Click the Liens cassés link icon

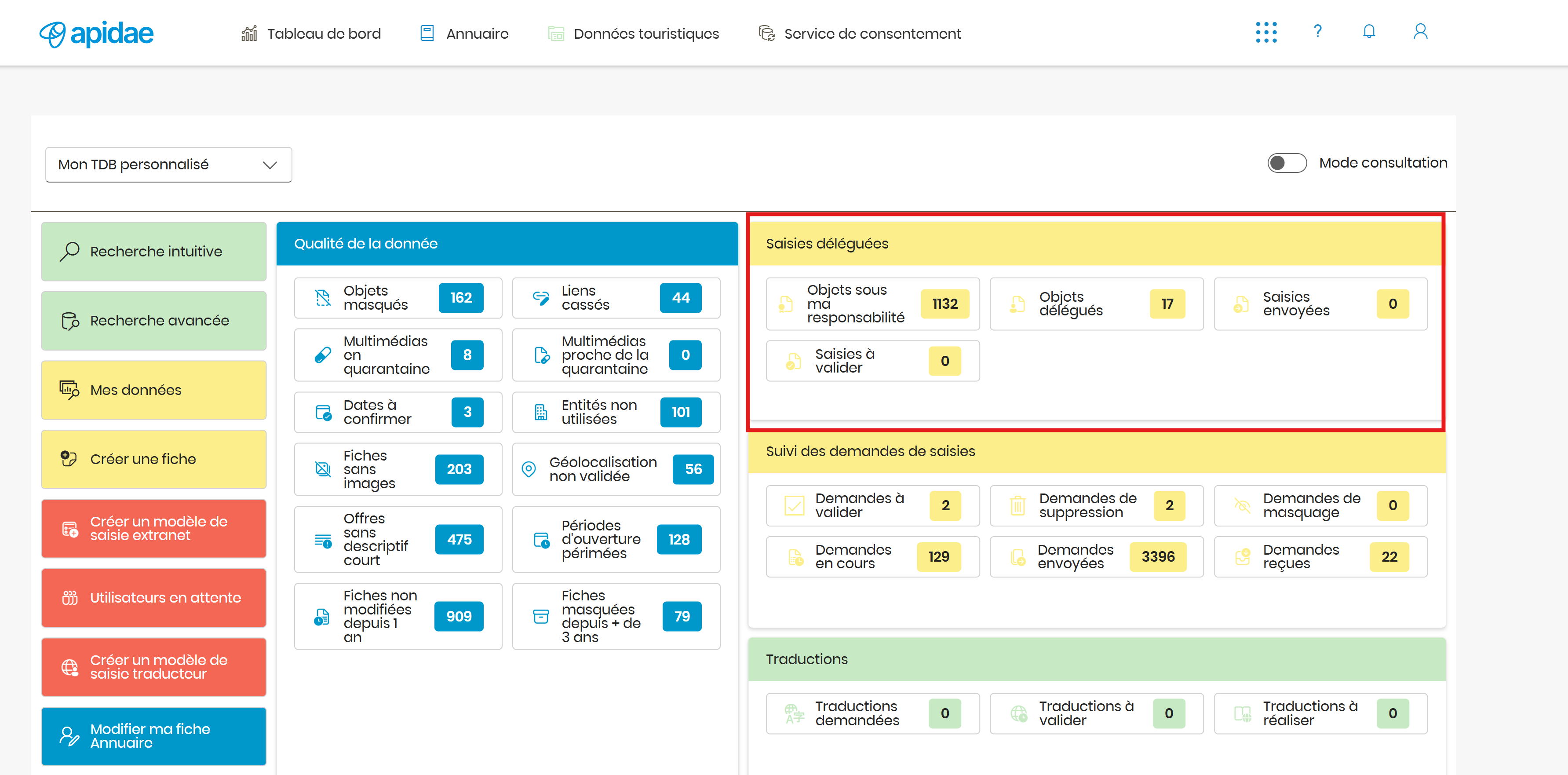coord(540,298)
